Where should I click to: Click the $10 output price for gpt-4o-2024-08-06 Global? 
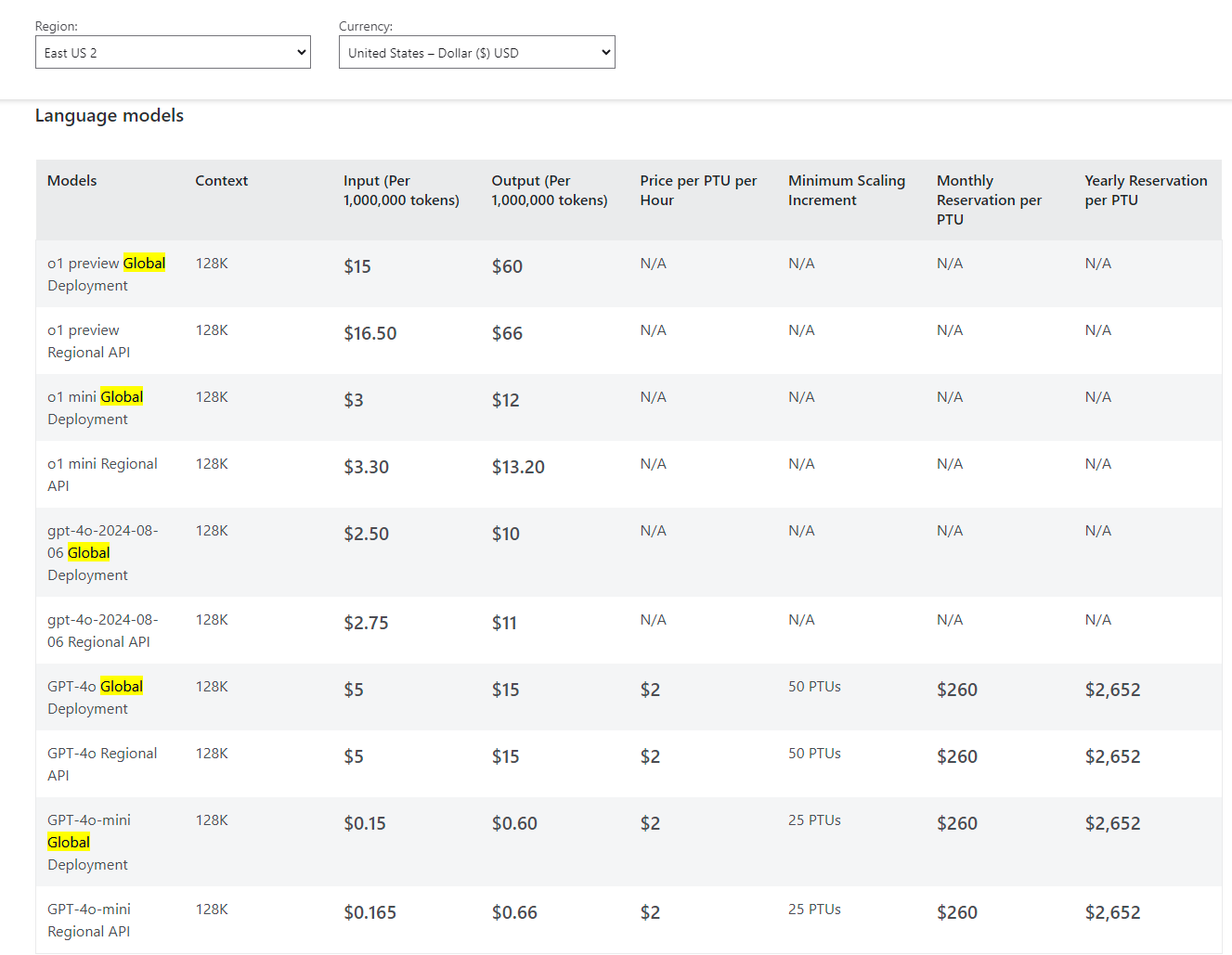coord(506,534)
